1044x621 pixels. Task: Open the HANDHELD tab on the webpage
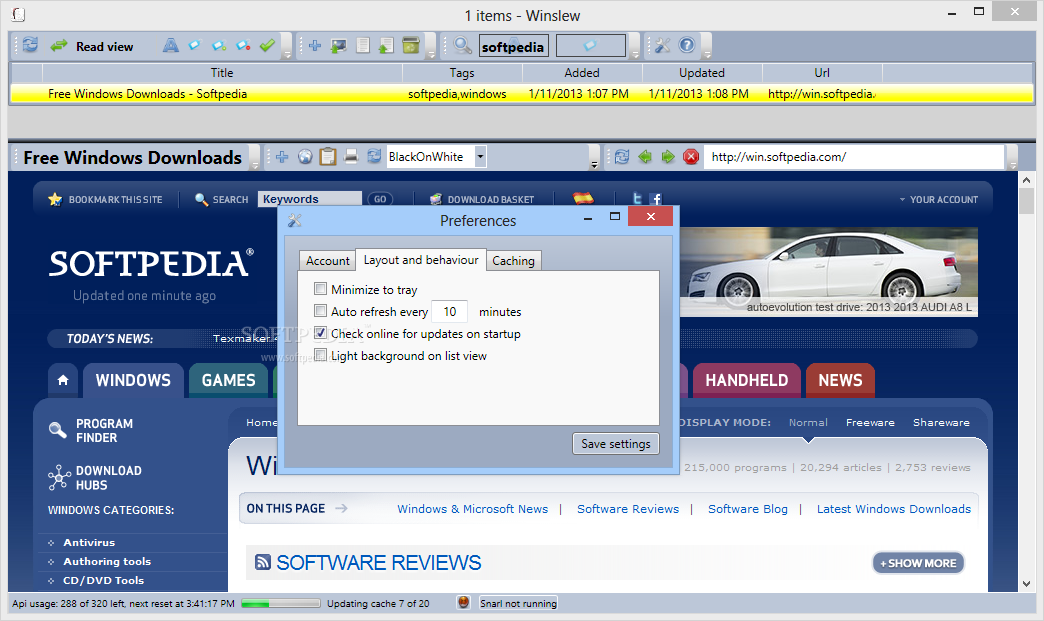pyautogui.click(x=746, y=381)
